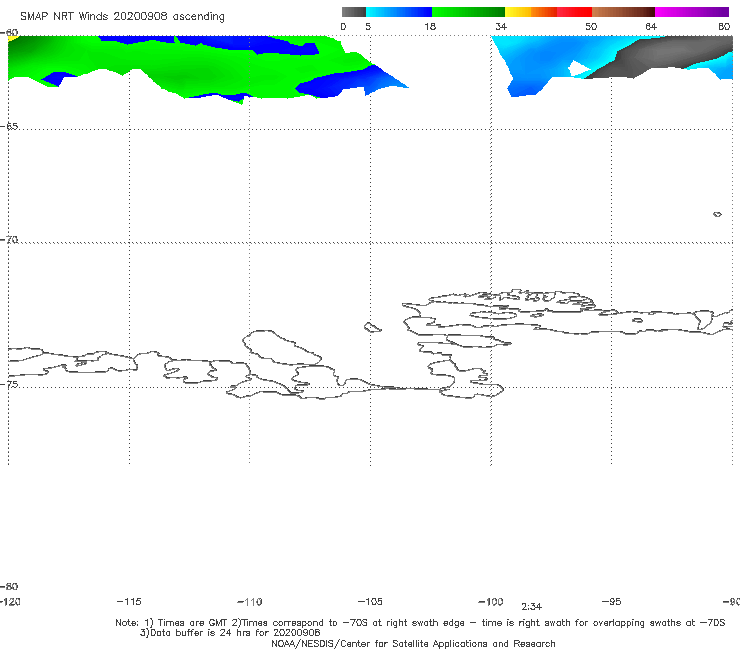Image resolution: width=740 pixels, height=650 pixels.
Task: Click the longitude label '-110'
Action: tap(250, 602)
